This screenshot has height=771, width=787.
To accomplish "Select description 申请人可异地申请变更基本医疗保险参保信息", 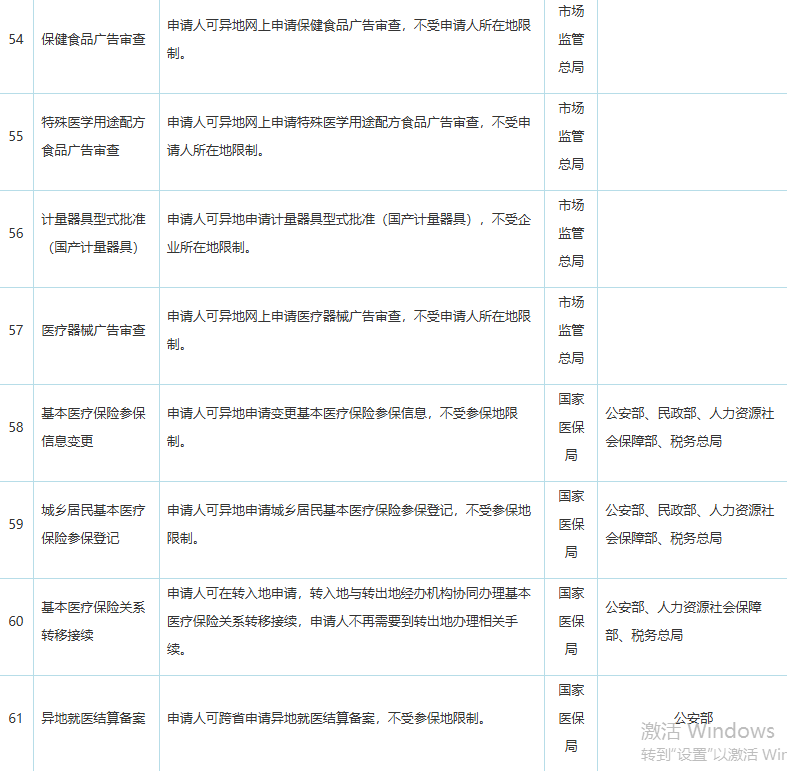I will pyautogui.click(x=342, y=427).
